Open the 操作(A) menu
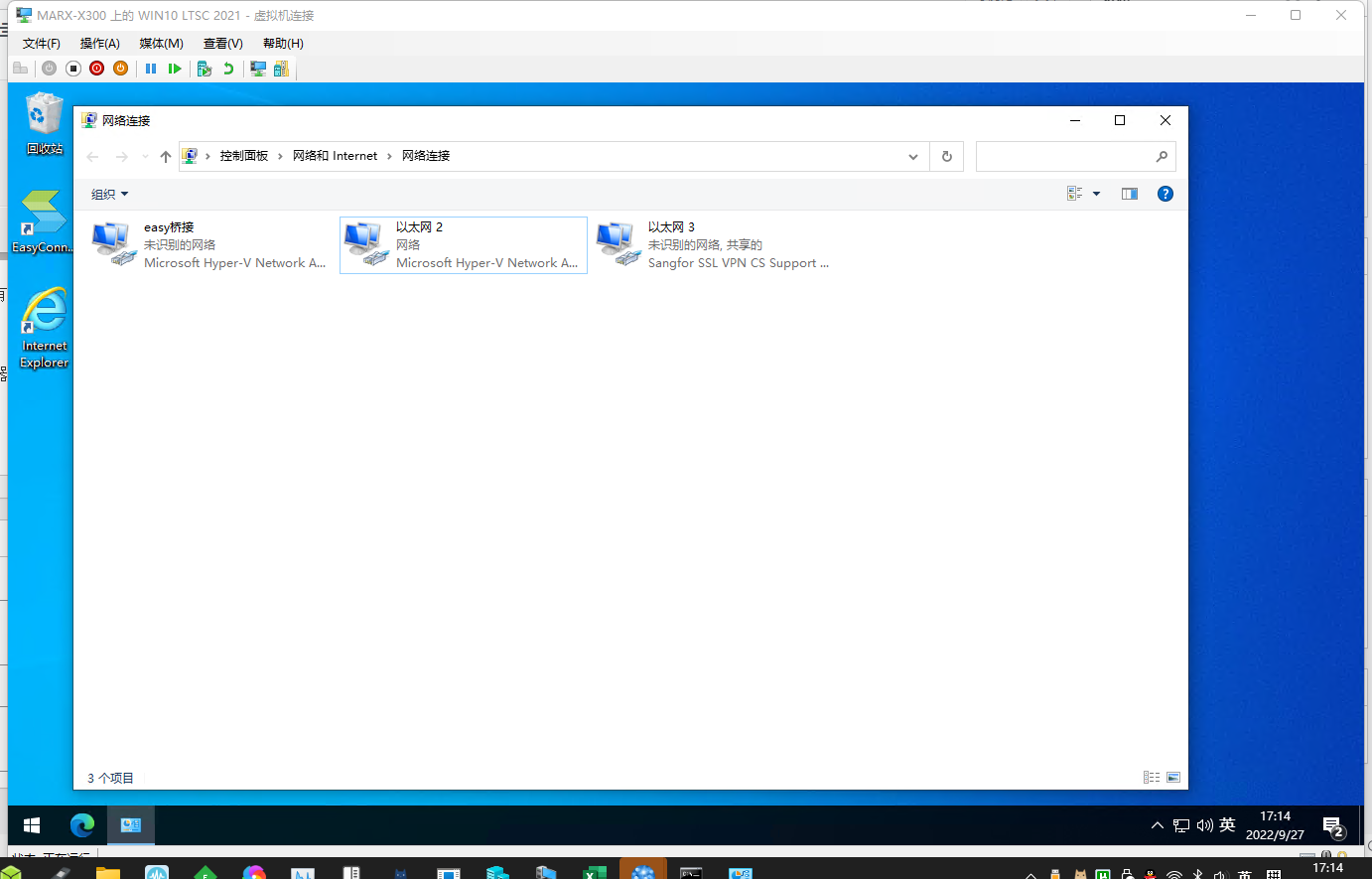 [99, 44]
